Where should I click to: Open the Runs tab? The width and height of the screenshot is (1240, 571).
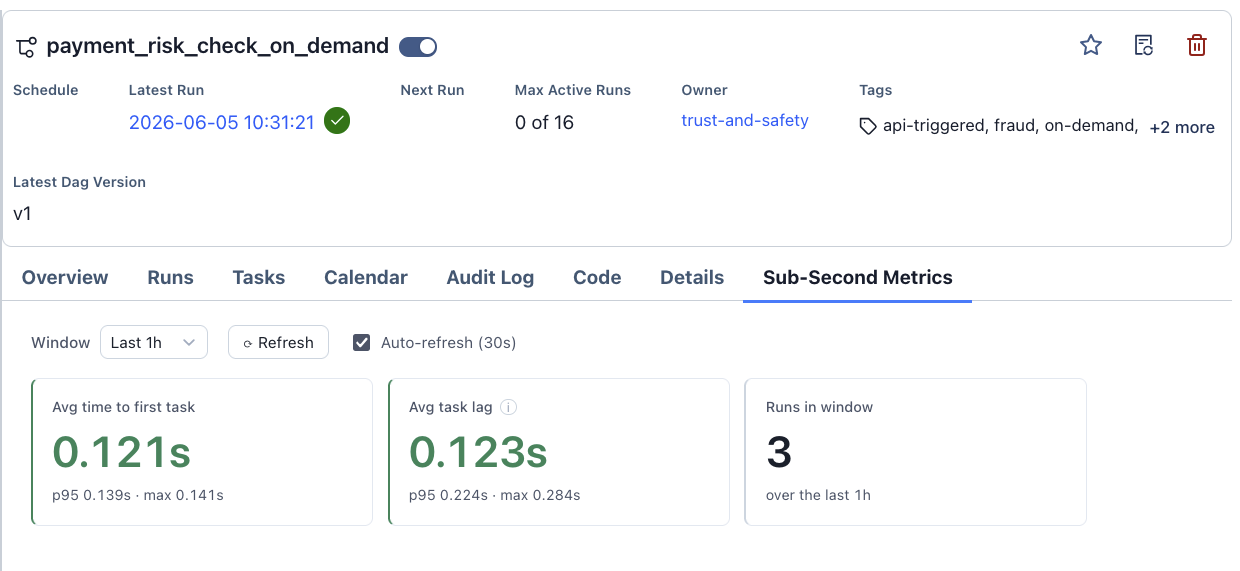click(171, 277)
